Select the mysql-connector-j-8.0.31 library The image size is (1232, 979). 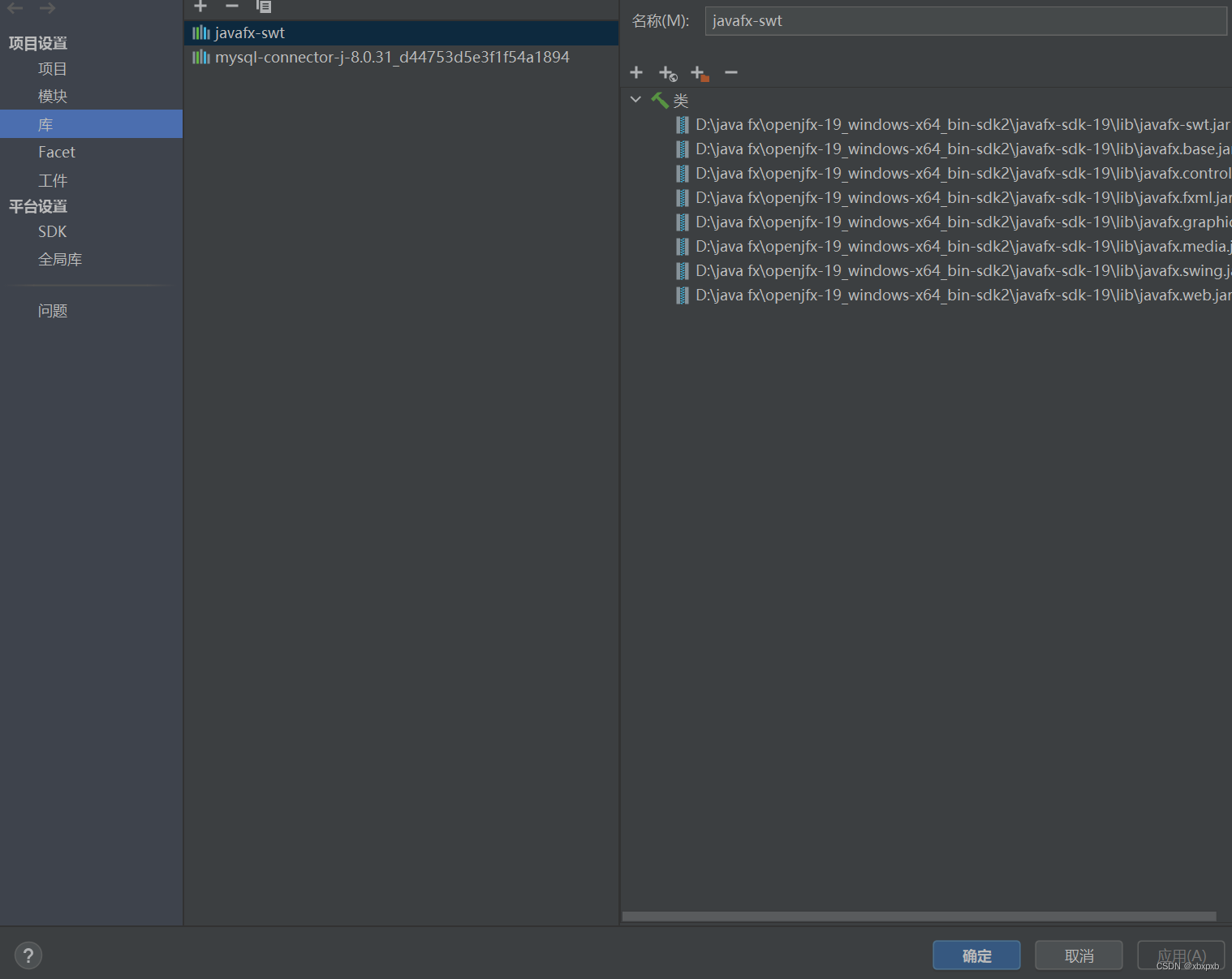click(x=392, y=57)
